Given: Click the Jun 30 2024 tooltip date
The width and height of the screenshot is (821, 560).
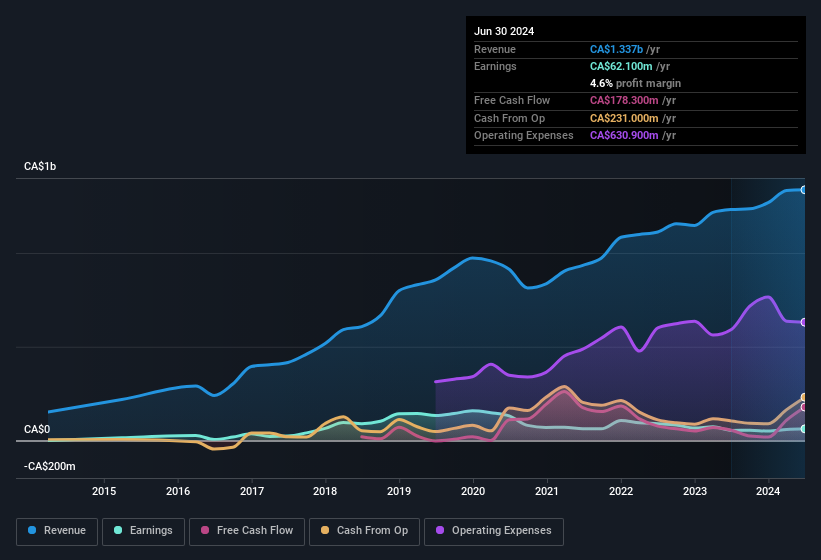Looking at the screenshot, I should click(x=504, y=31).
